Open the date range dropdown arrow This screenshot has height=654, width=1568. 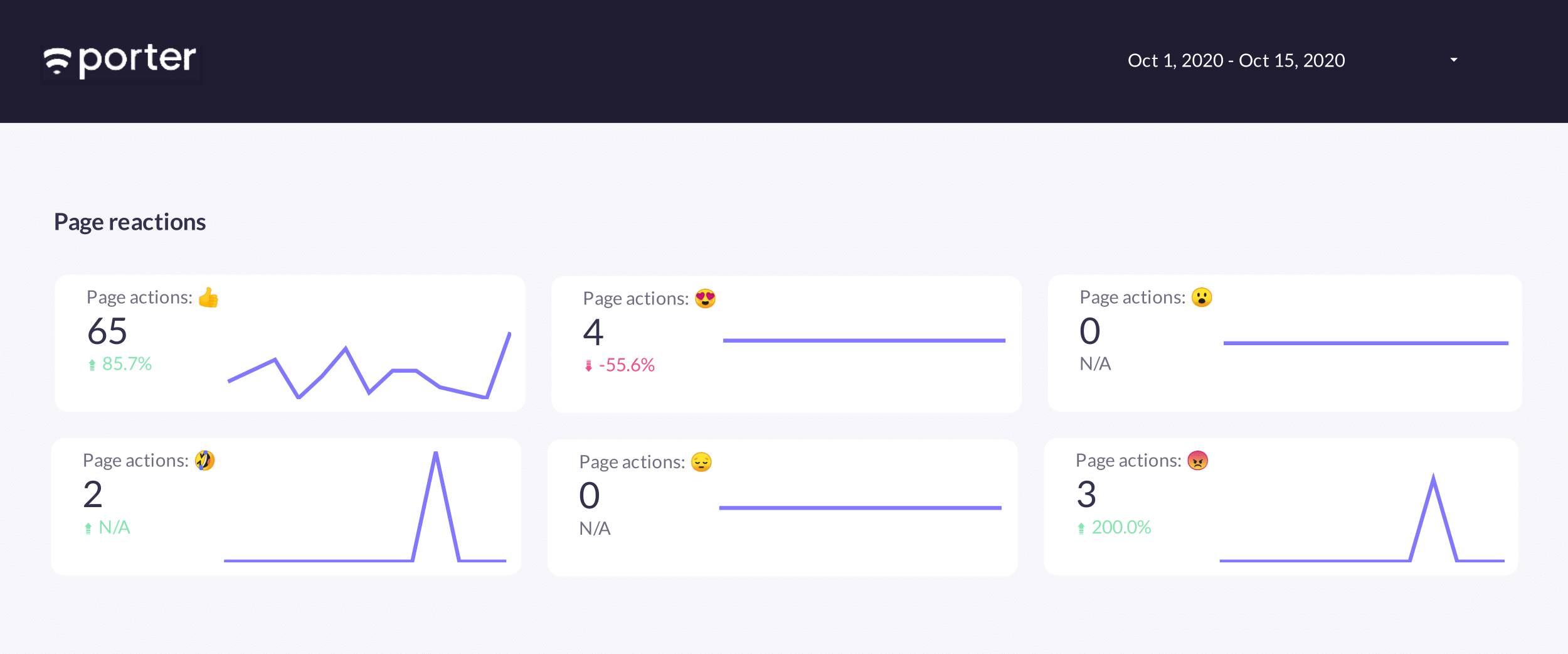(1454, 60)
